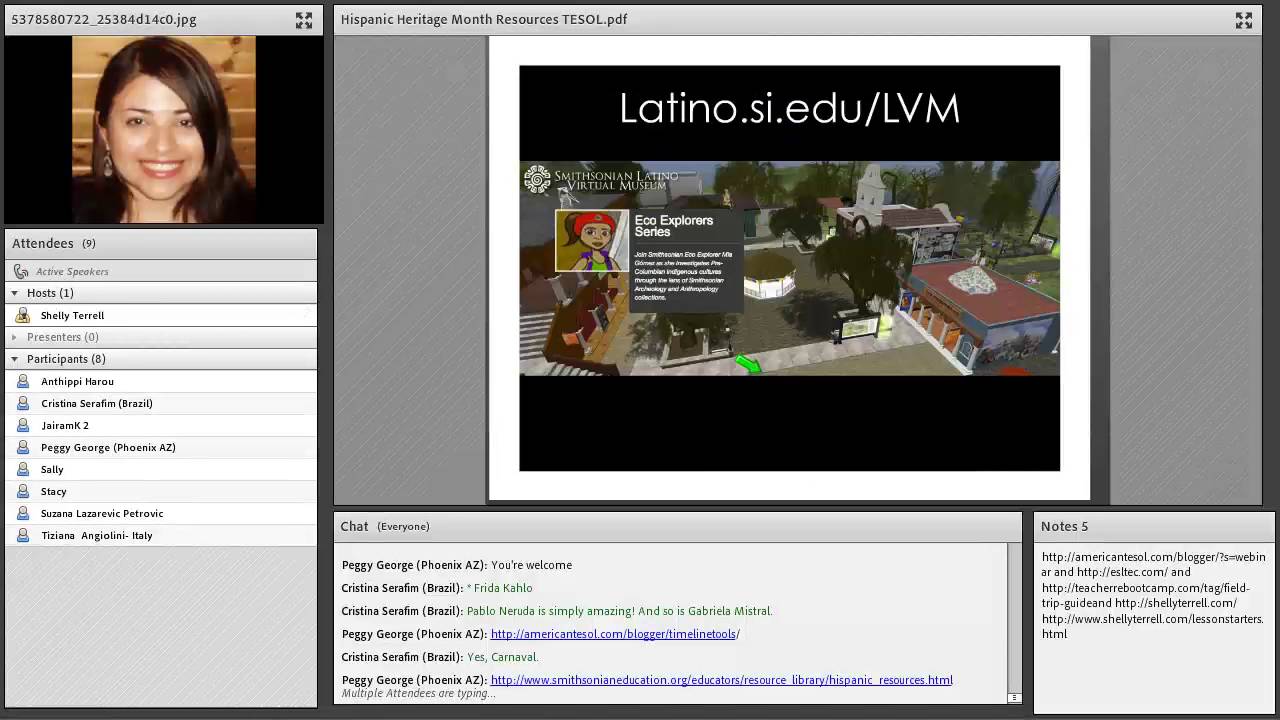Click Suzana Lazarevic Petrovic's participant icon

click(x=22, y=513)
